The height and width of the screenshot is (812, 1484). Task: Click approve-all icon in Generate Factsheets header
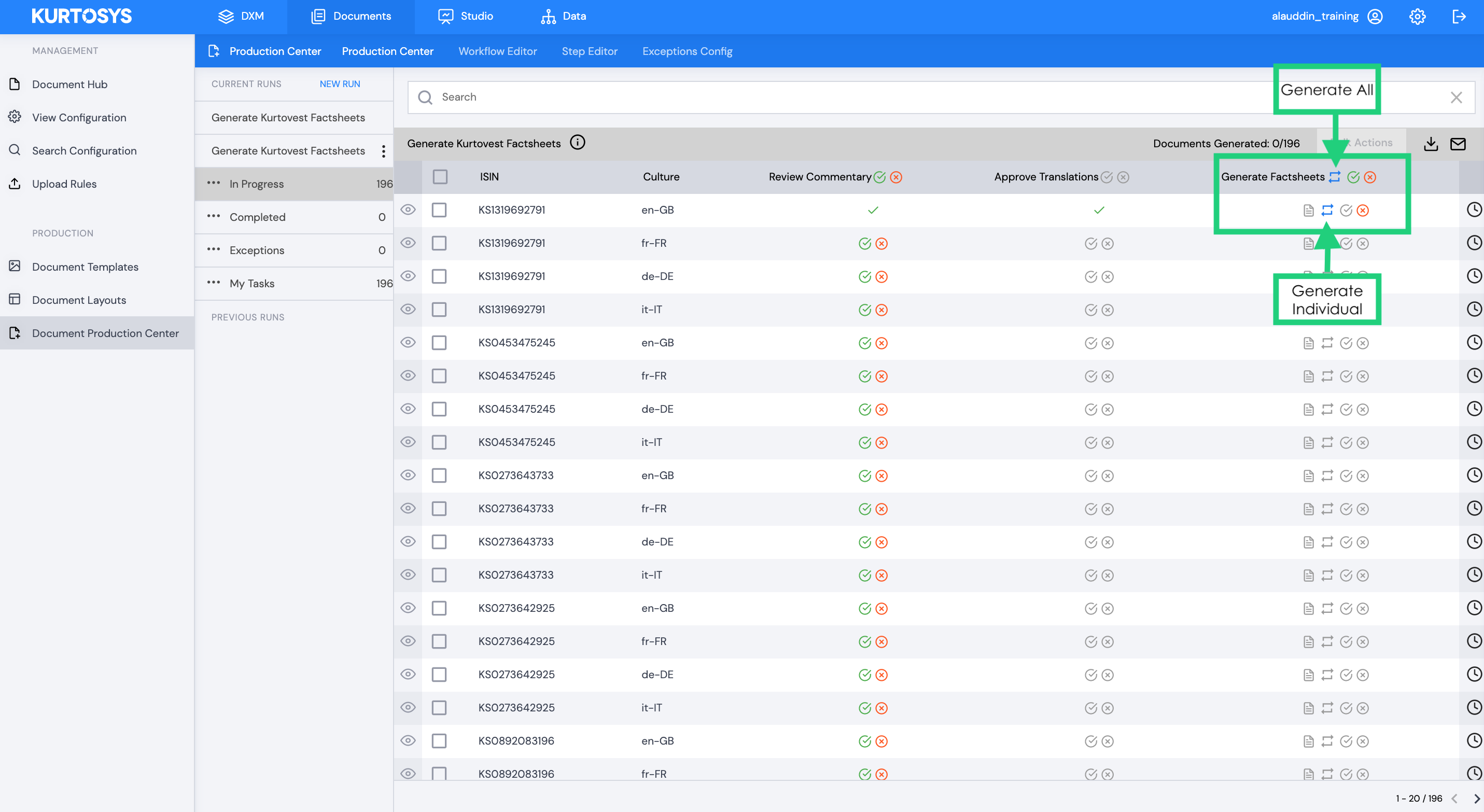(x=1353, y=177)
